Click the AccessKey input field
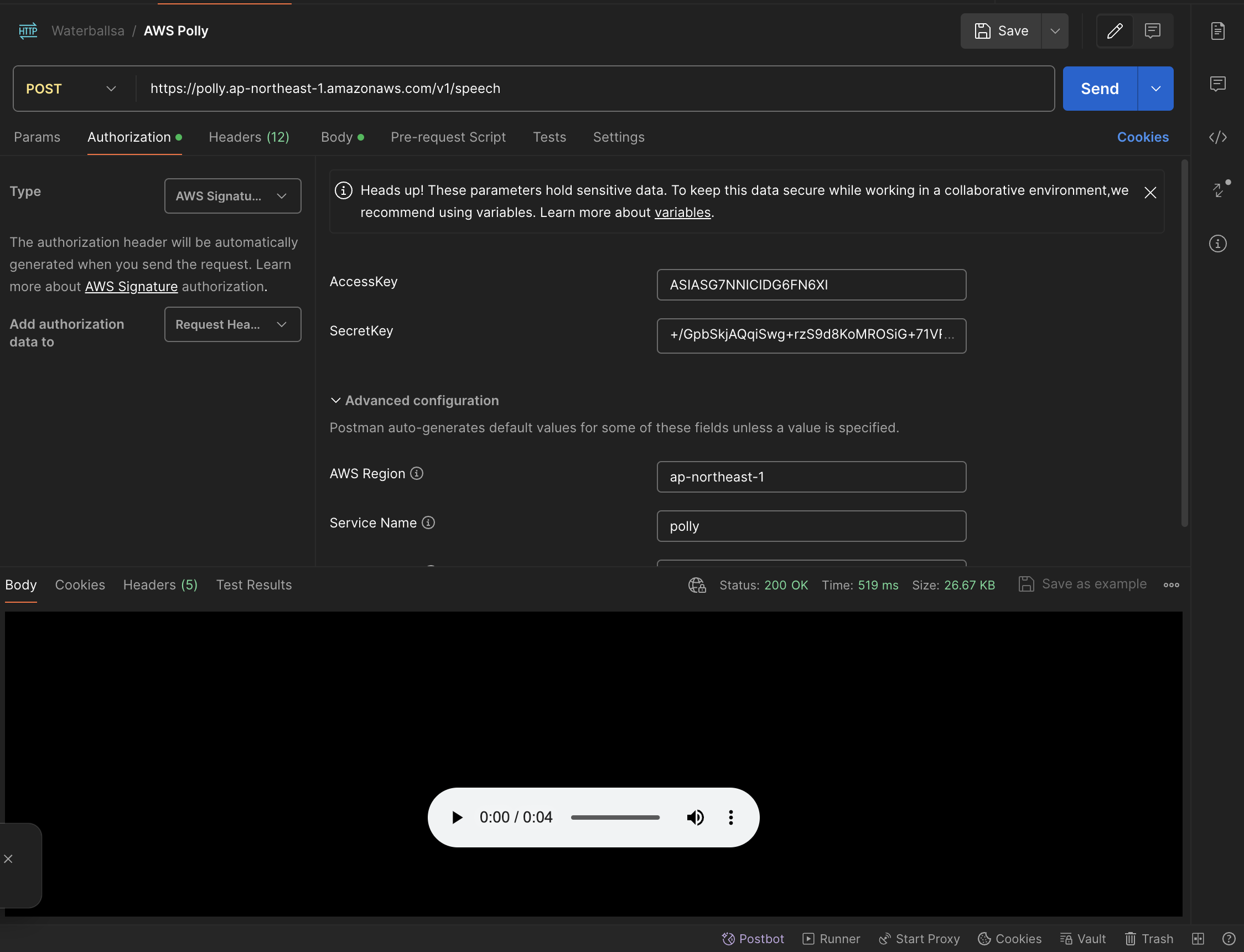1244x952 pixels. pyautogui.click(x=811, y=285)
